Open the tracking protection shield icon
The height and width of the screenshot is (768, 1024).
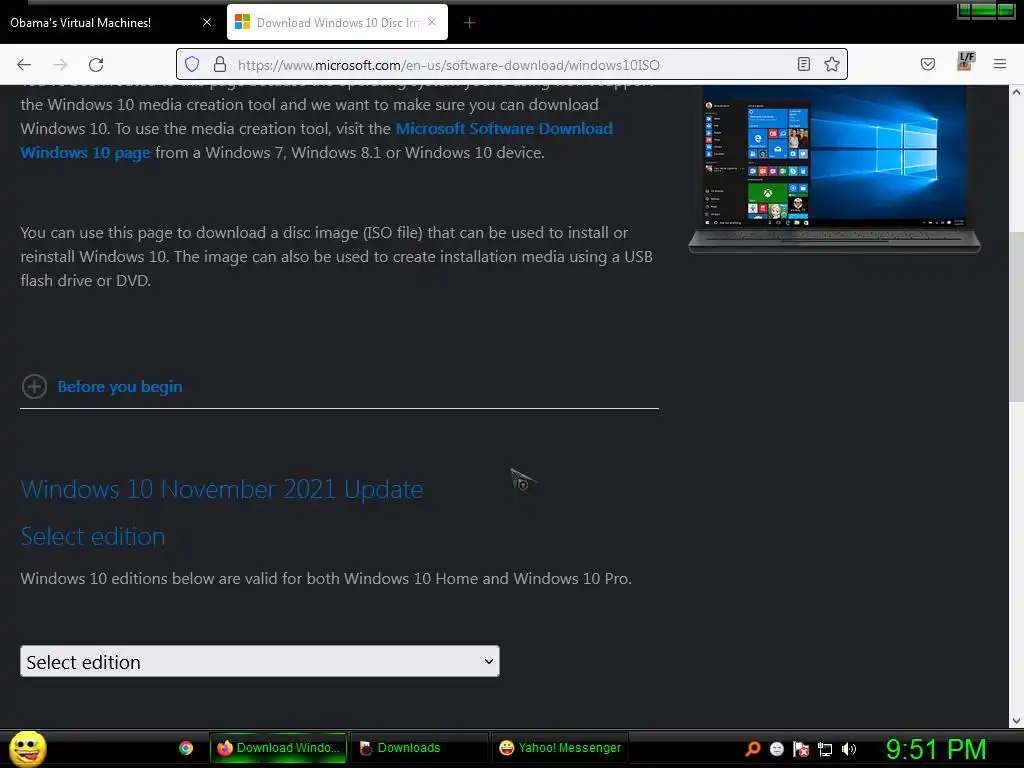192,64
